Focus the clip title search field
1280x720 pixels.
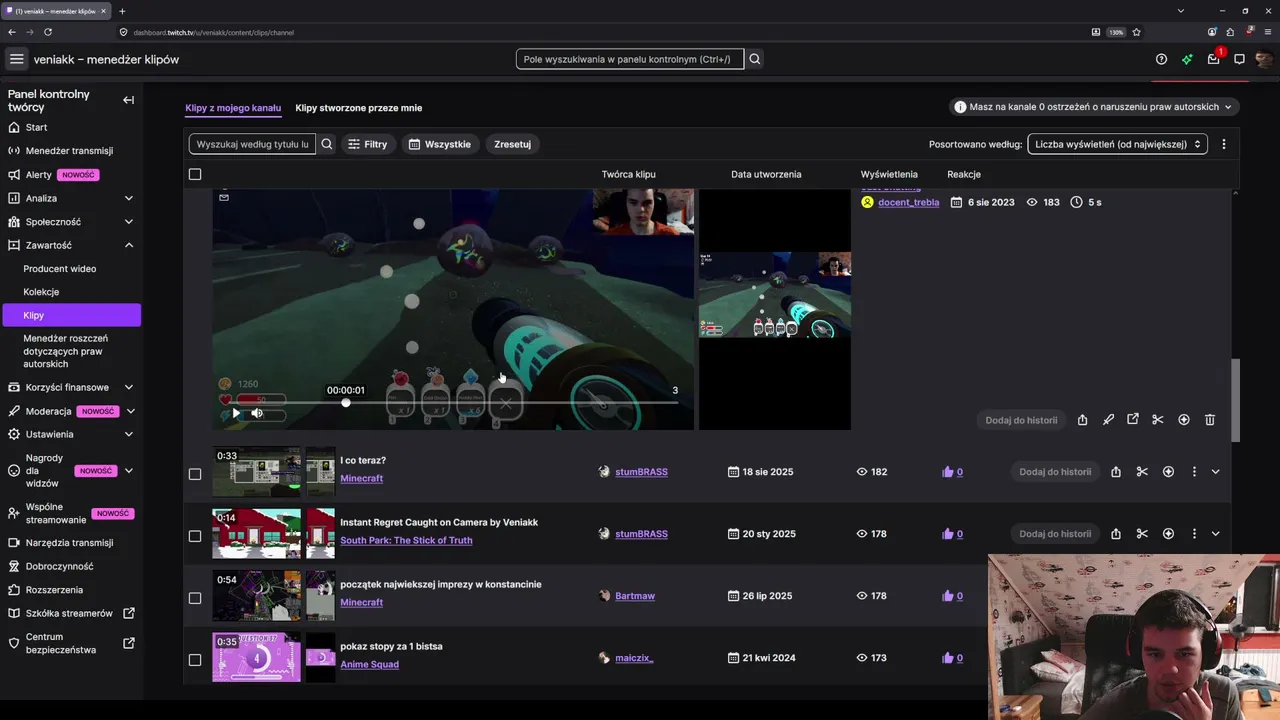pos(252,144)
